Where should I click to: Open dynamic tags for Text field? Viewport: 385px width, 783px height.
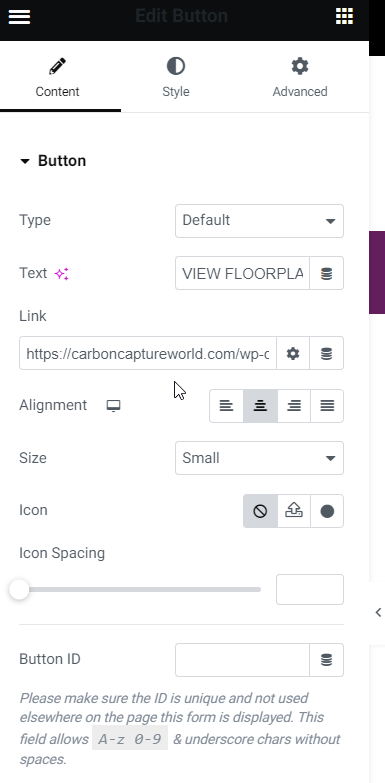[327, 273]
